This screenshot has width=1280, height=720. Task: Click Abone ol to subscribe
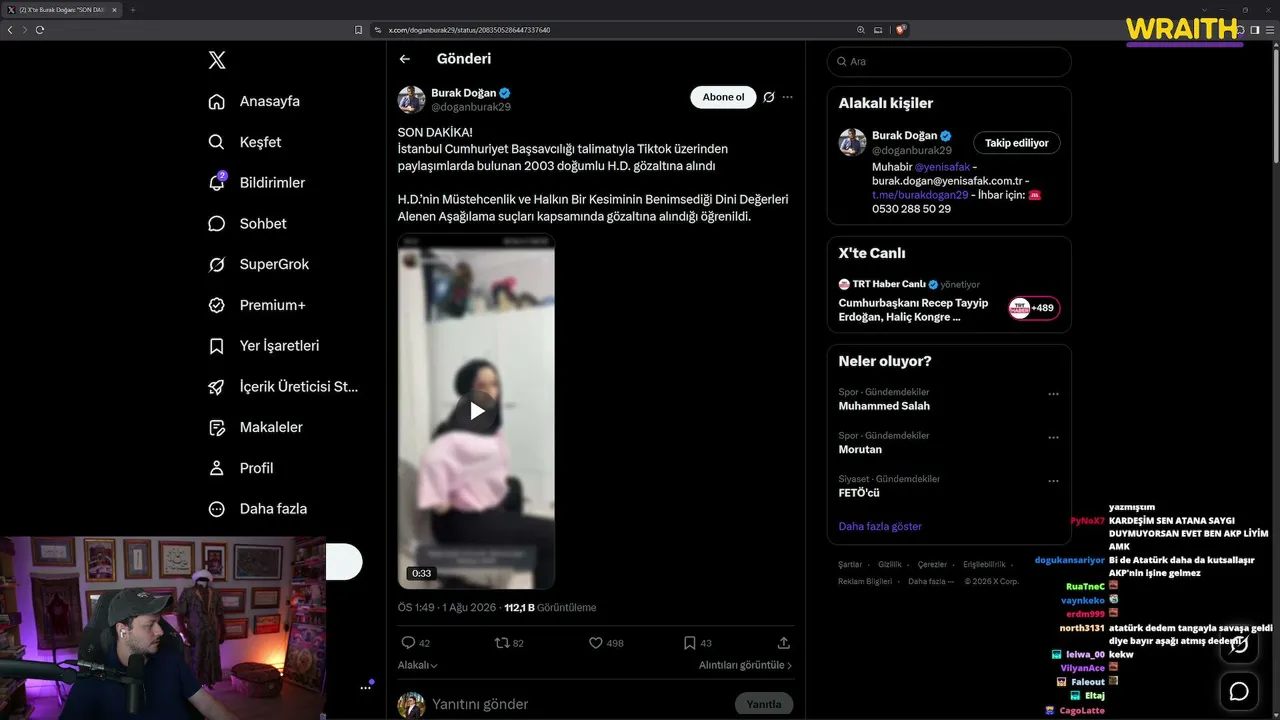(x=723, y=97)
